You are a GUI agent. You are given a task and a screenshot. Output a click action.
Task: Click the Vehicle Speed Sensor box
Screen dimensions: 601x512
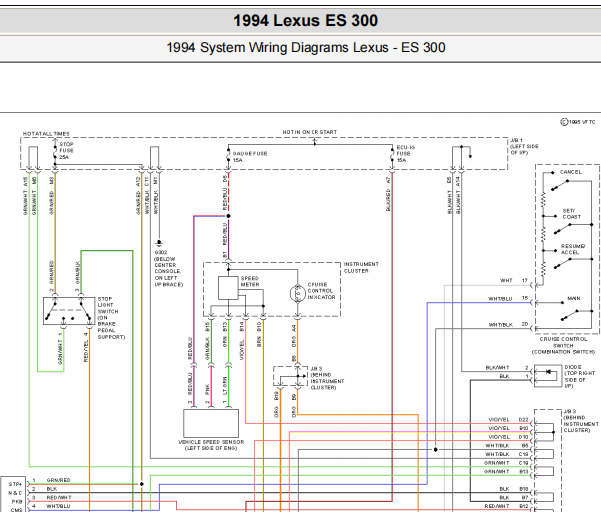(211, 423)
